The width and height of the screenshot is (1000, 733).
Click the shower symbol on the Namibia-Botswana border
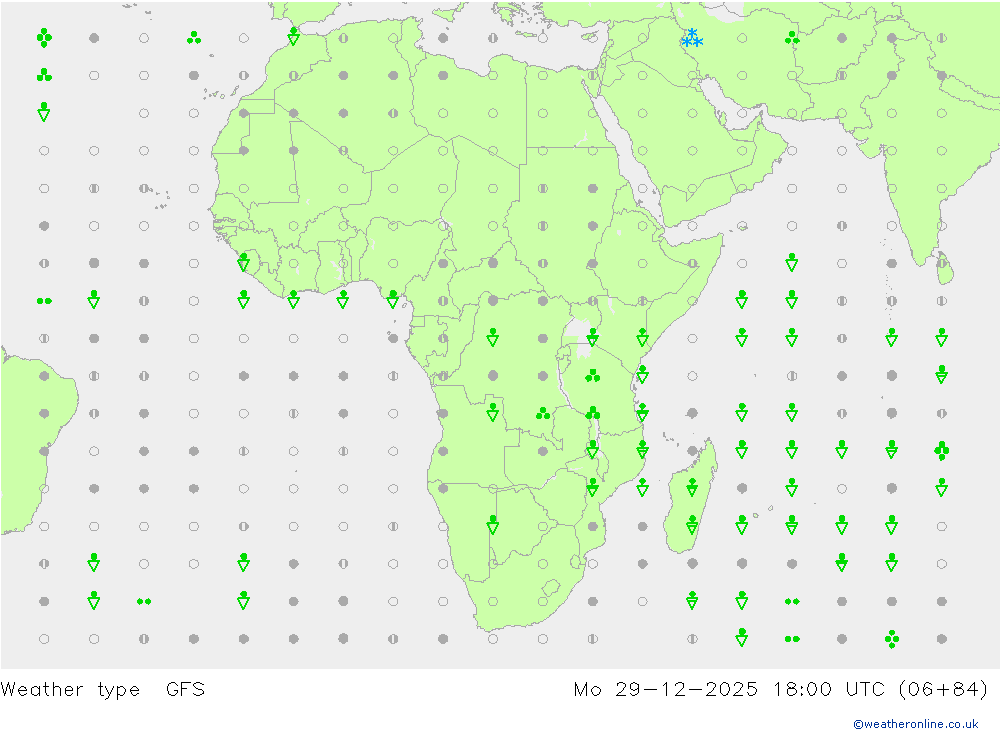coord(492,525)
